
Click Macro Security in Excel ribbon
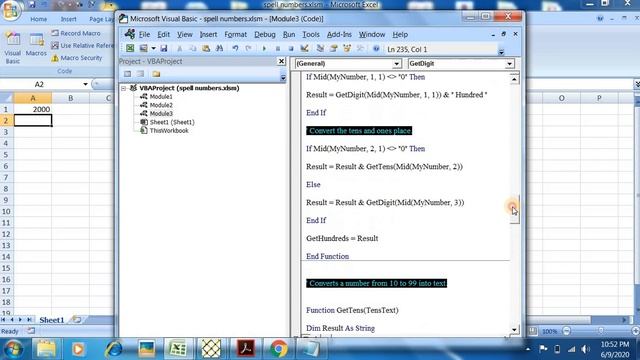pyautogui.click(x=77, y=58)
